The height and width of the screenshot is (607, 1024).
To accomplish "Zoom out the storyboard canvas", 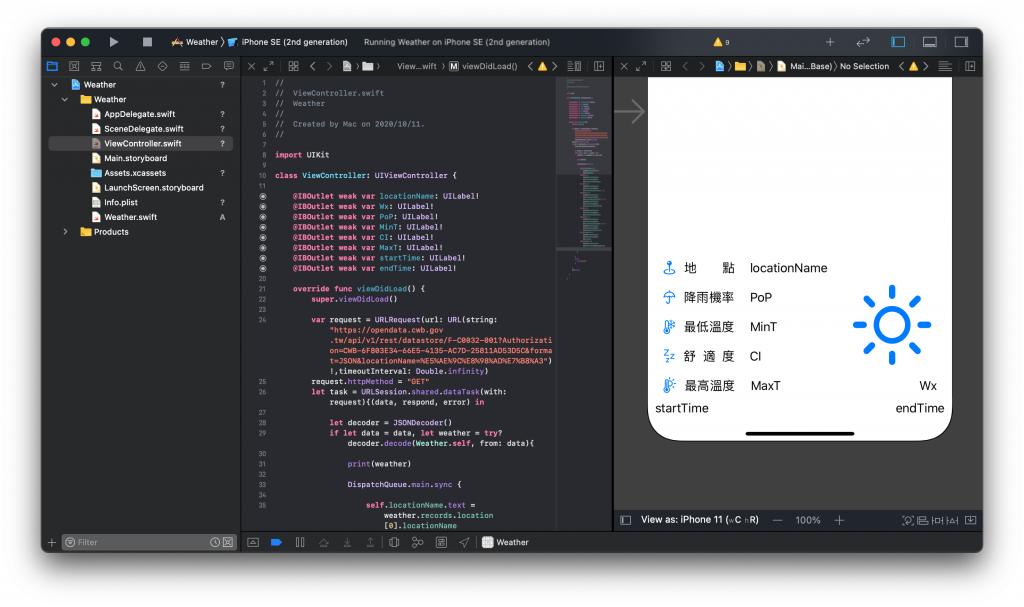I will [777, 520].
